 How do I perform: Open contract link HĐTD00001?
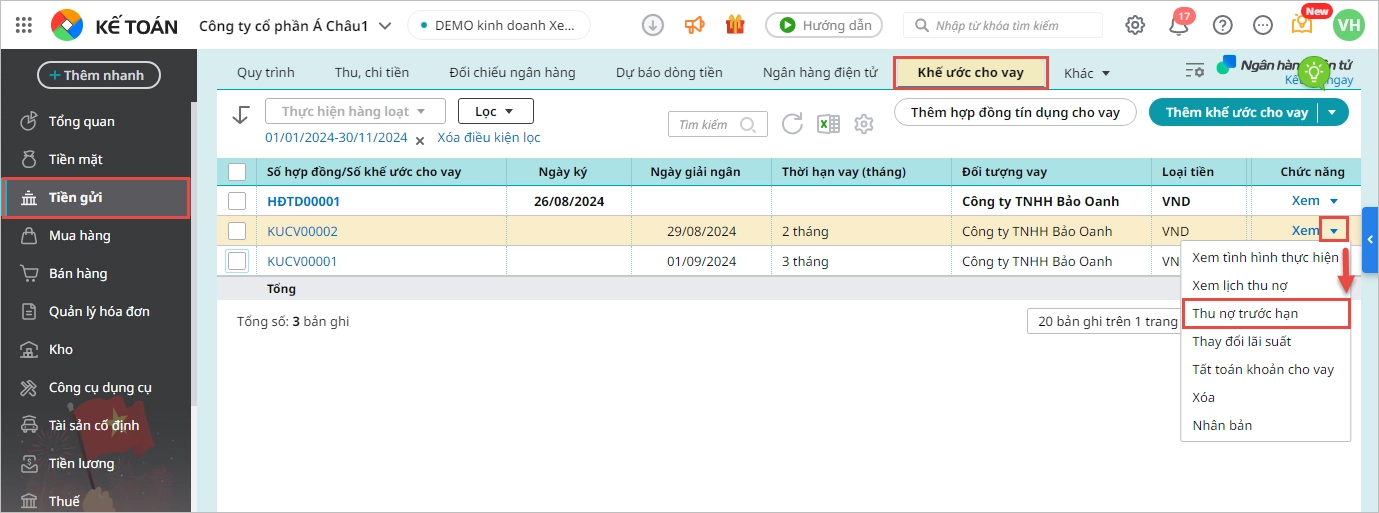tap(304, 201)
